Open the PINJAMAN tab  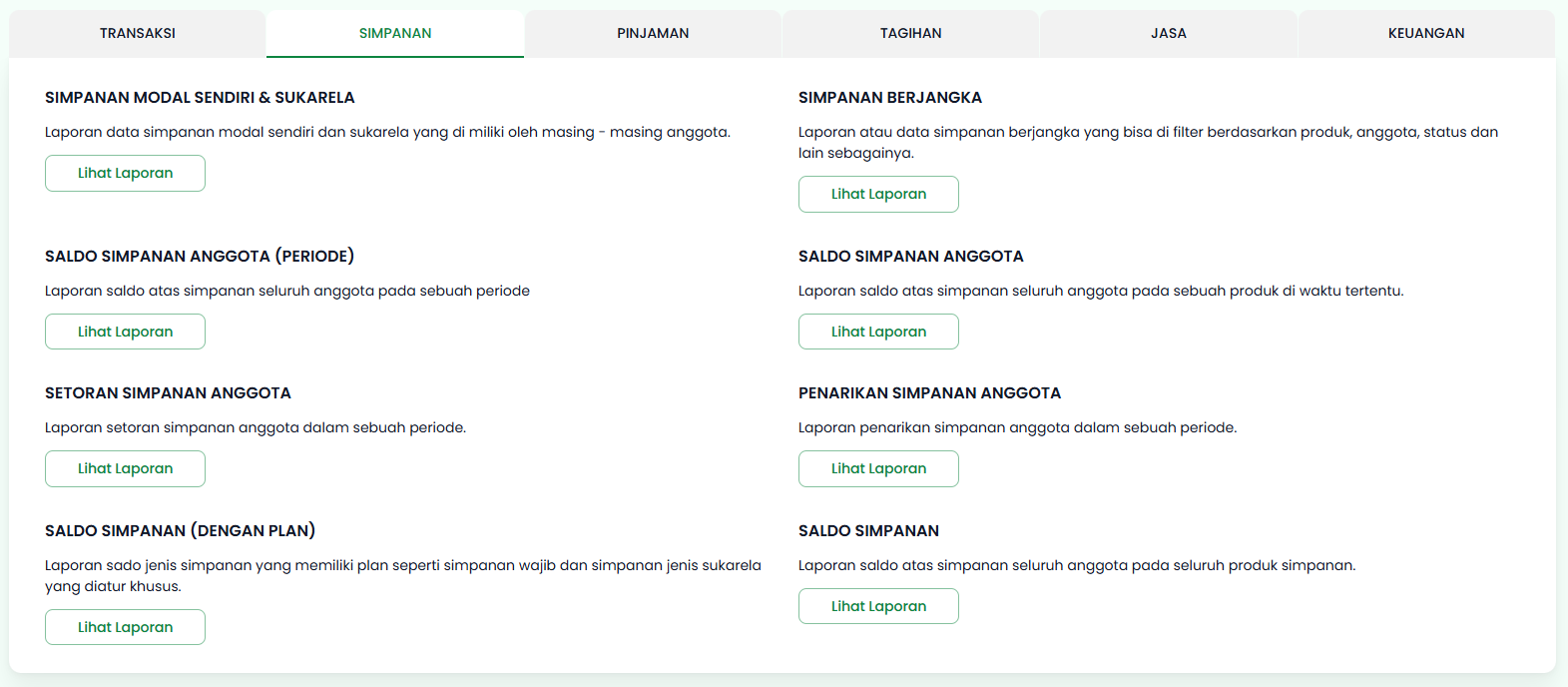point(652,33)
